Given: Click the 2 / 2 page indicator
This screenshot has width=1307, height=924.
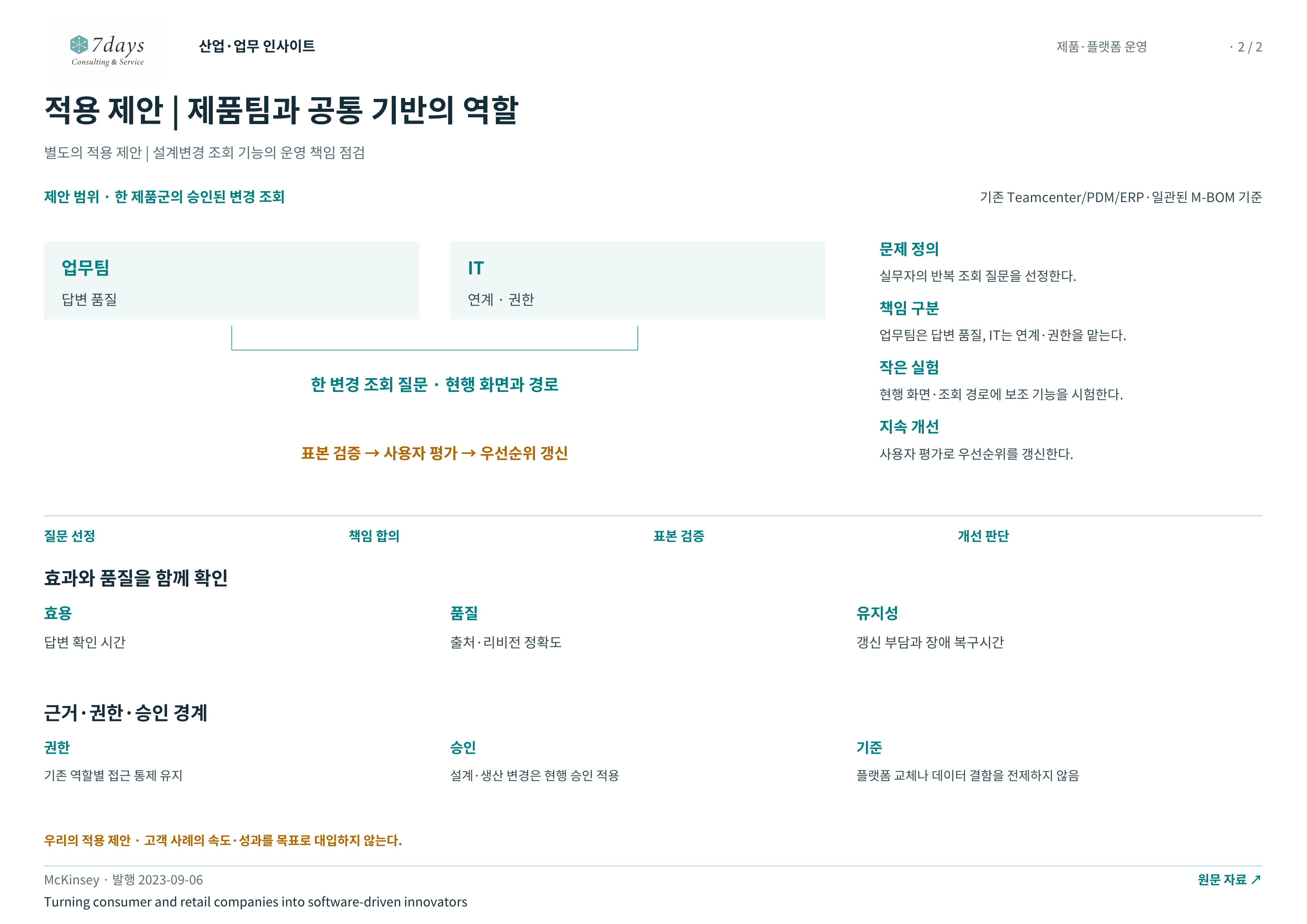Looking at the screenshot, I should click(x=1249, y=47).
